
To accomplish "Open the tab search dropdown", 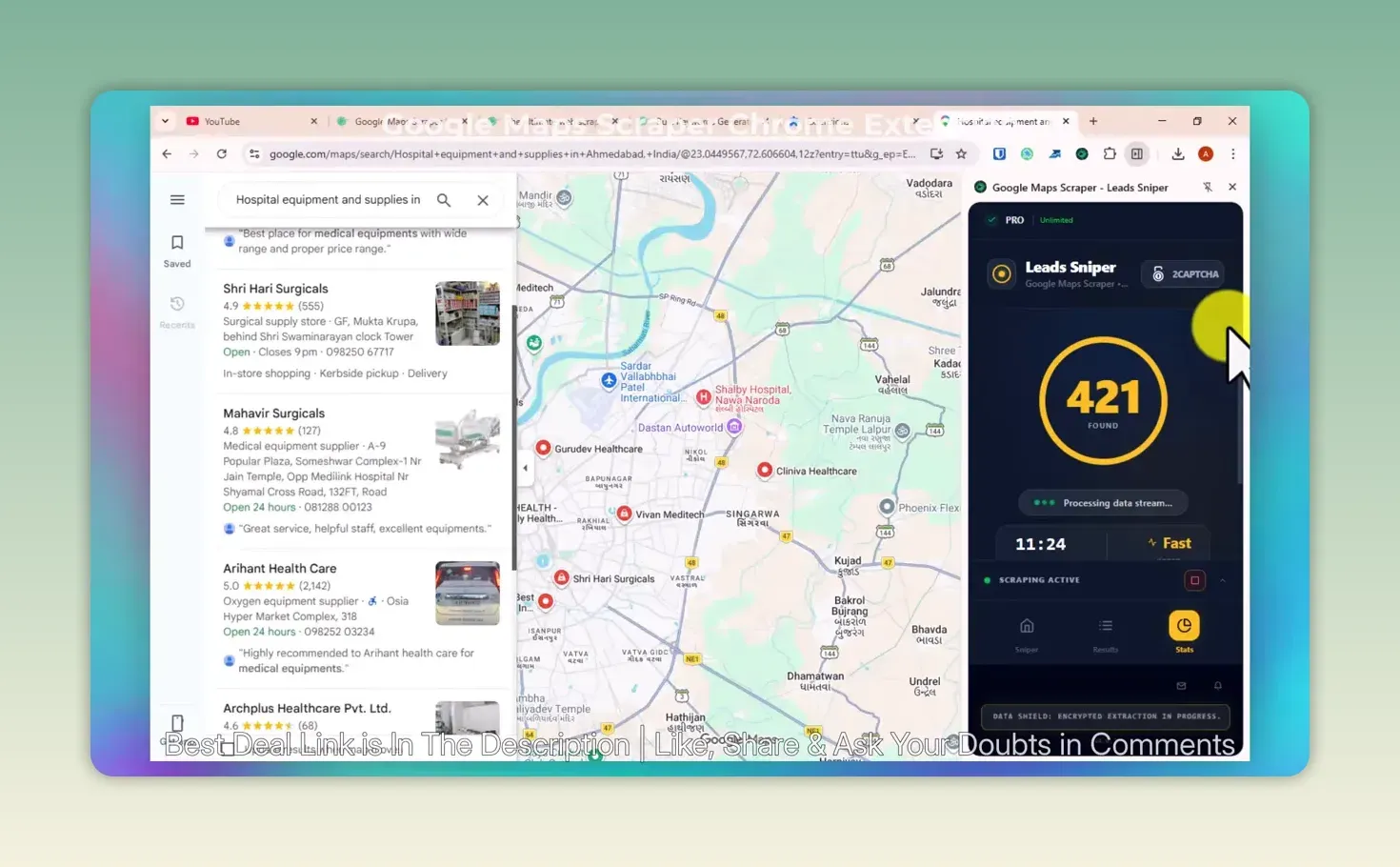I will click(x=165, y=122).
